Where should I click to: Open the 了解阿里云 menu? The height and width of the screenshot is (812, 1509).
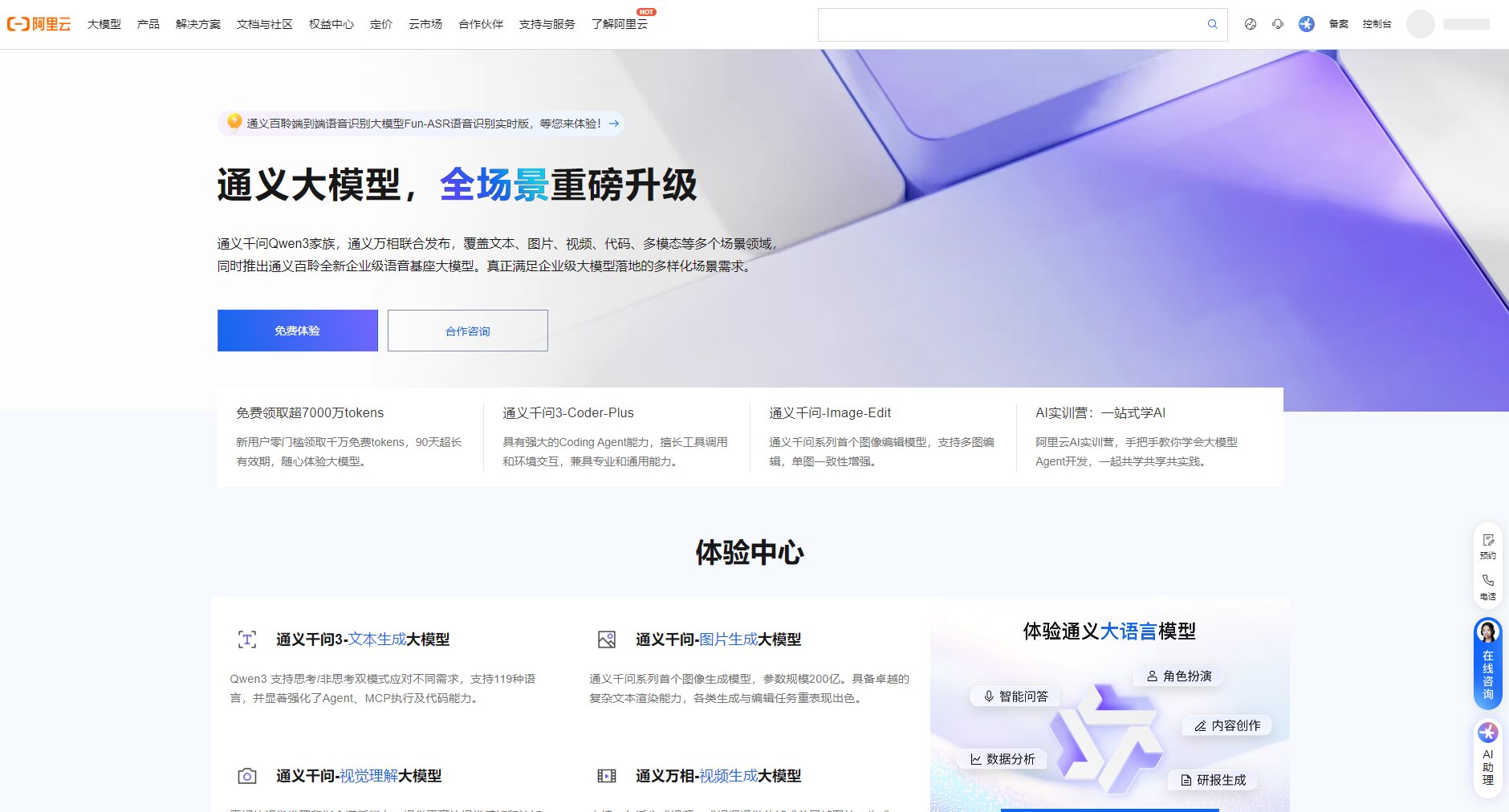coord(620,24)
